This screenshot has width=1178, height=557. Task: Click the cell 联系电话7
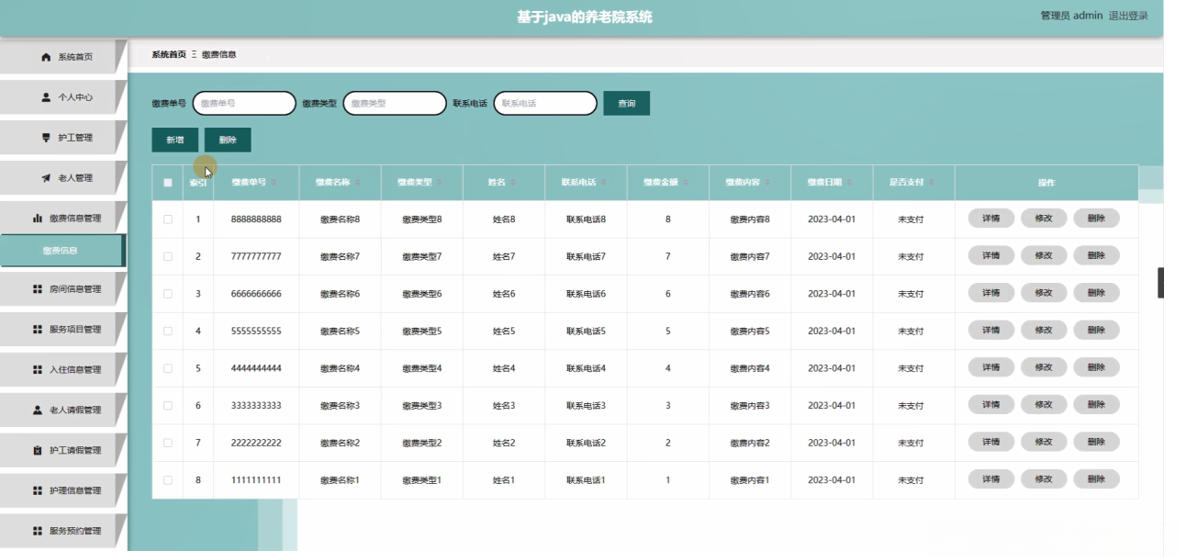586,256
